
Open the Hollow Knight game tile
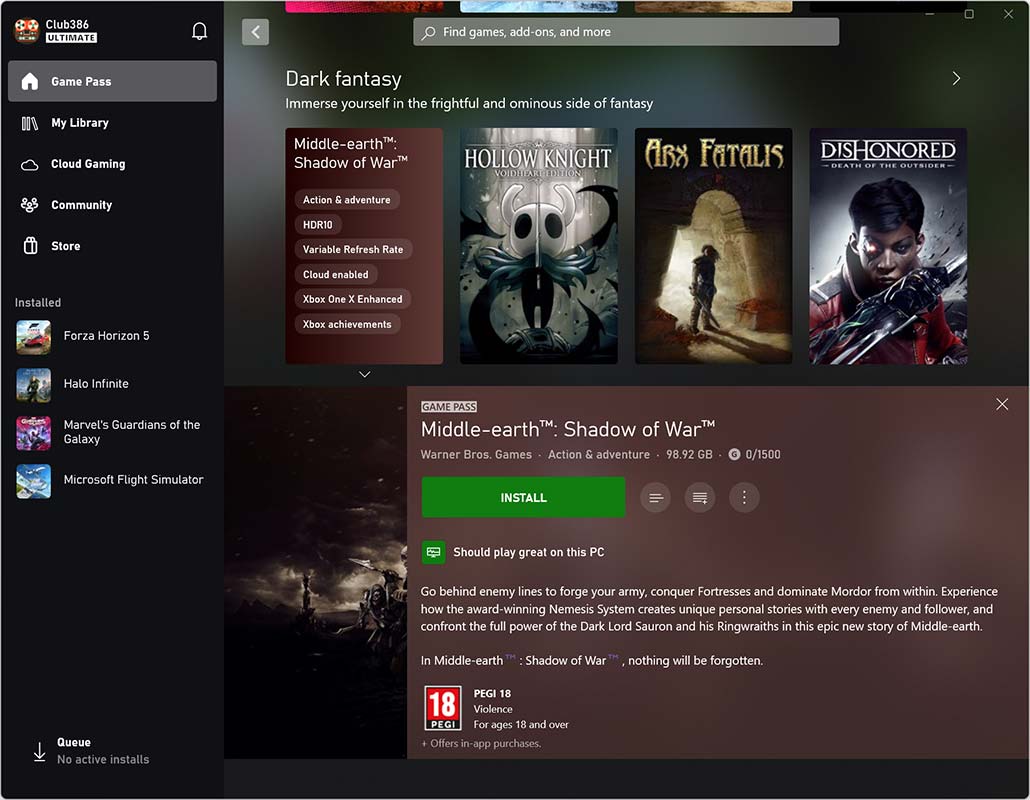[538, 245]
